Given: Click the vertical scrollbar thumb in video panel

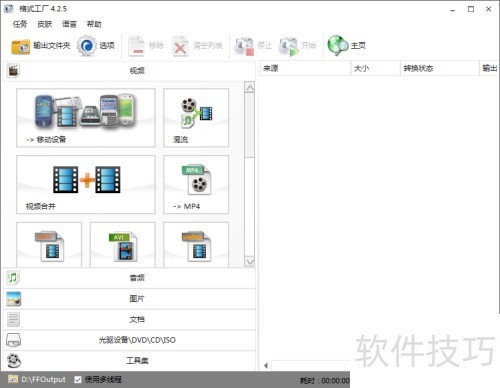Looking at the screenshot, I should [250, 125].
